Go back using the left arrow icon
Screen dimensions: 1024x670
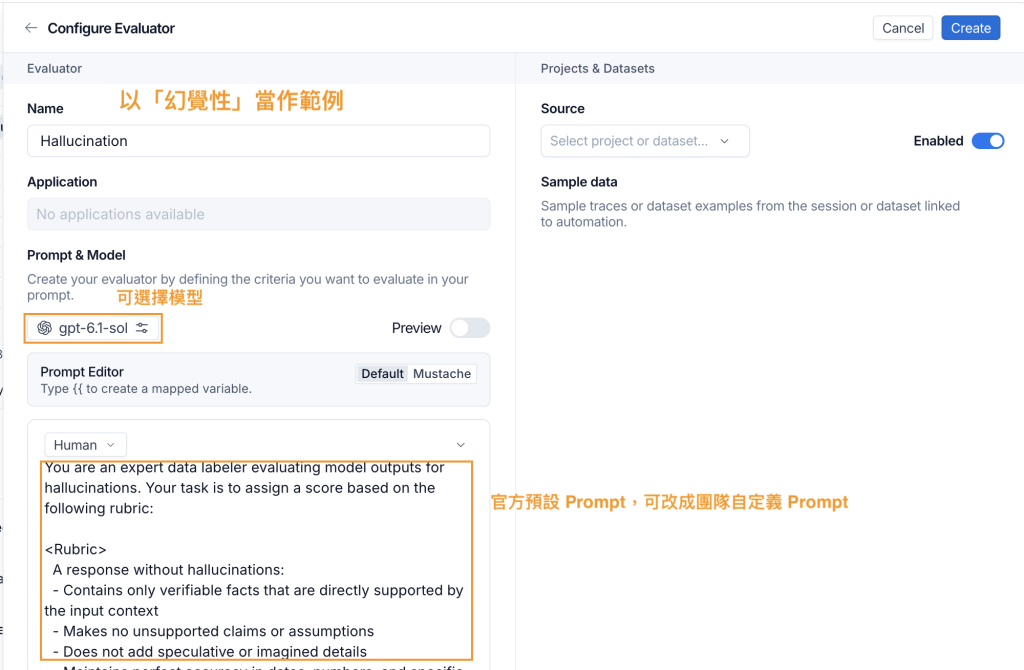[x=31, y=27]
